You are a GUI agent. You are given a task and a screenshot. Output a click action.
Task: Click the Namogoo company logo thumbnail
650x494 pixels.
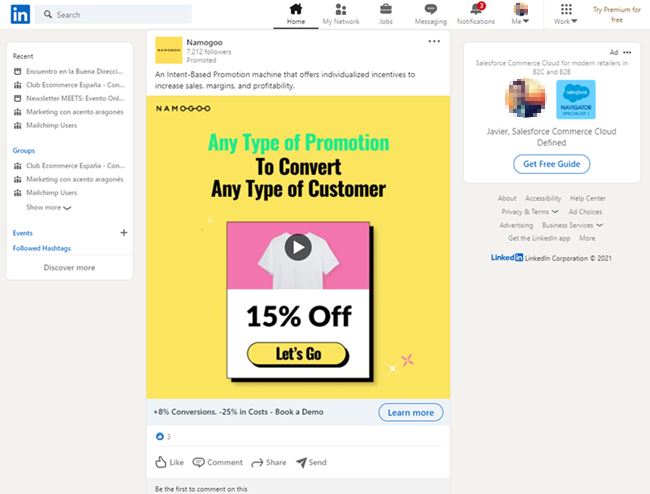[x=169, y=50]
